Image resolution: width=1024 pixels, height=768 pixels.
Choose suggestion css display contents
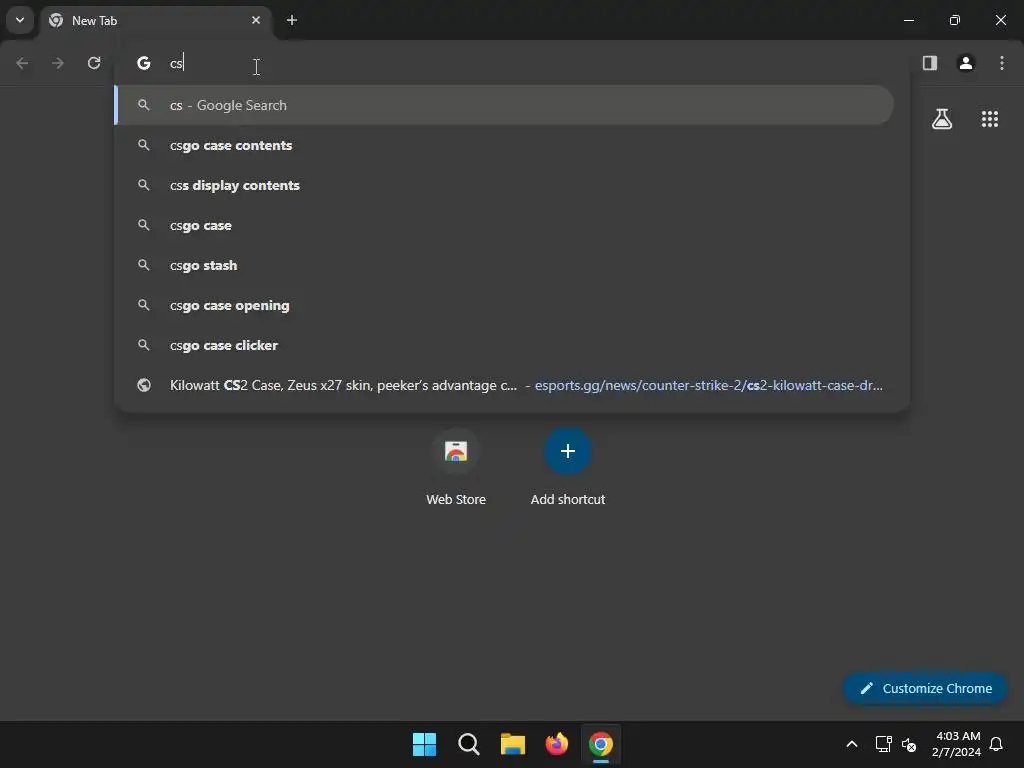504,185
